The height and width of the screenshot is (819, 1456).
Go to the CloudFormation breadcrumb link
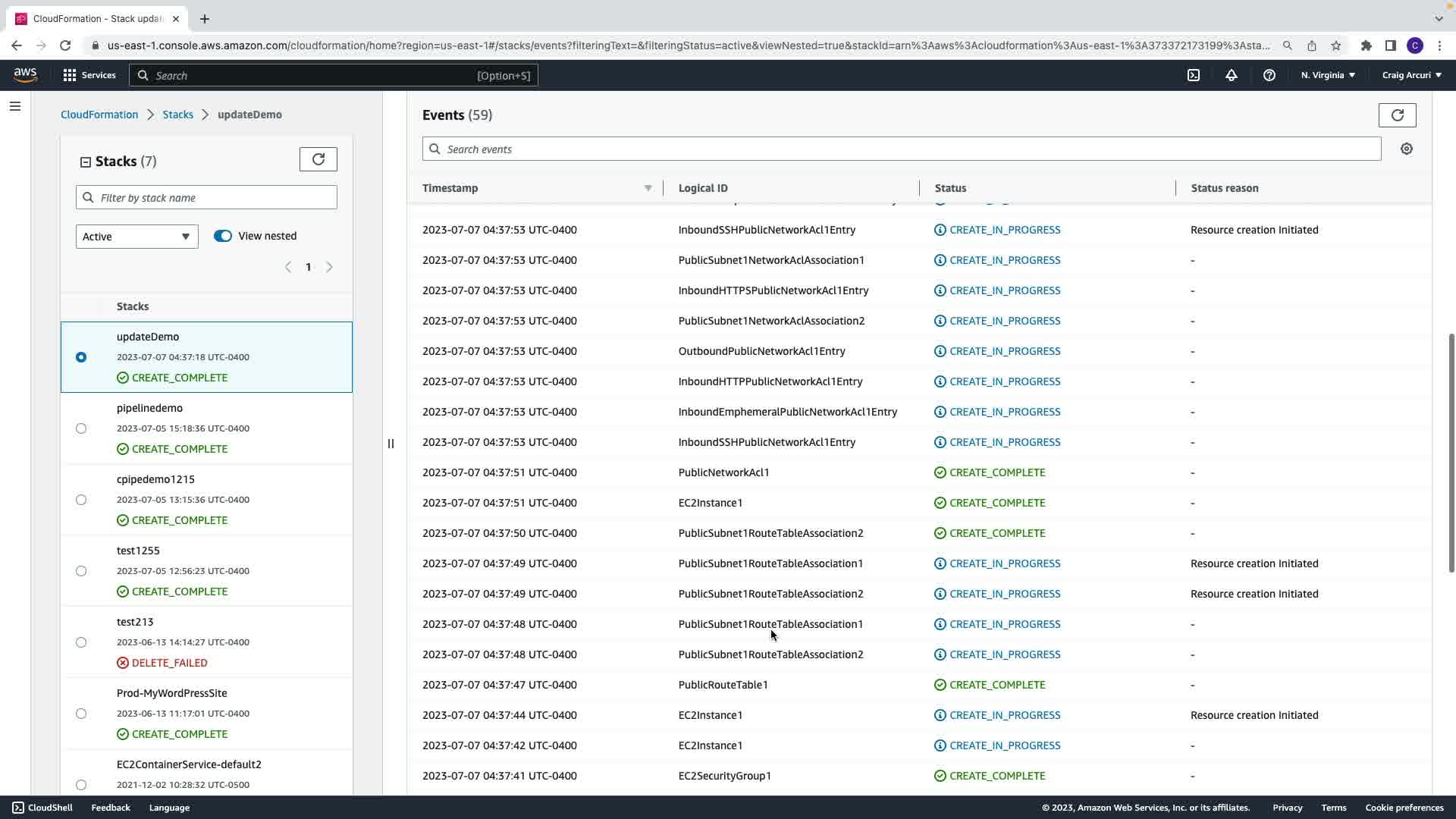(x=99, y=115)
